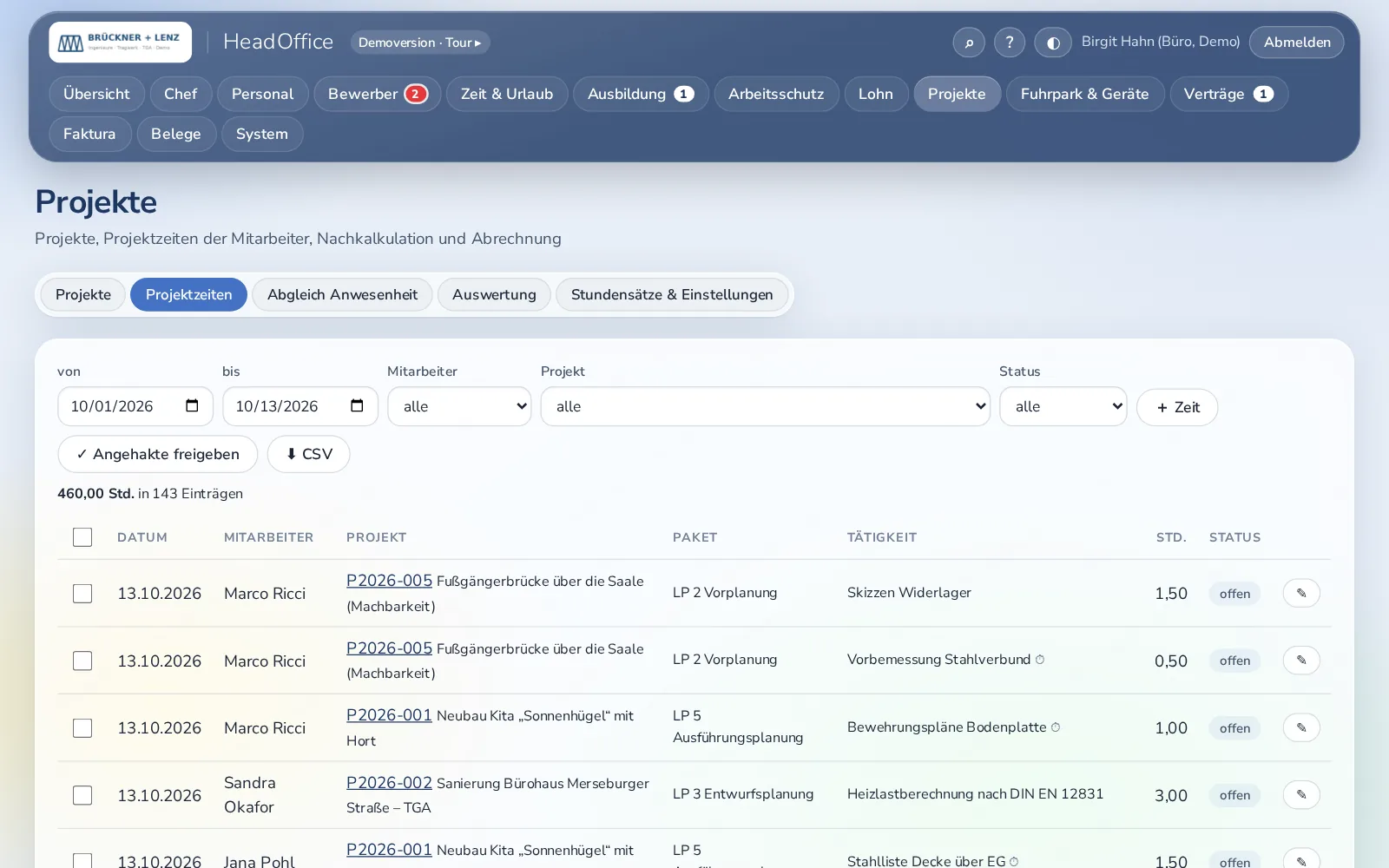The image size is (1389, 868).
Task: Click the von date input field
Action: (135, 406)
